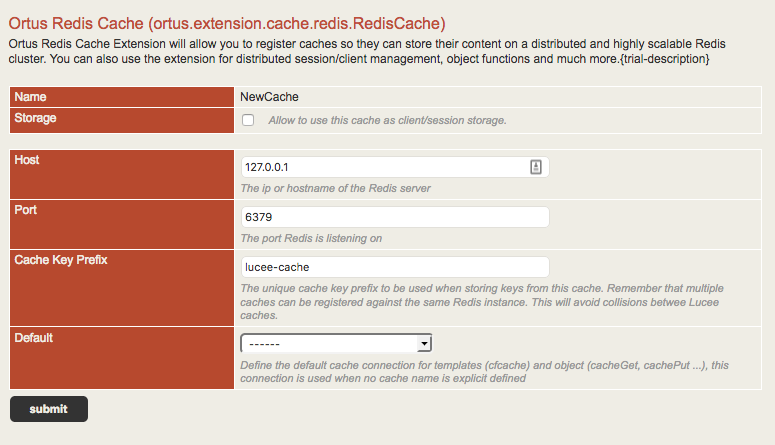Click the "ip or hostname of the Redis server" hint

click(x=336, y=188)
